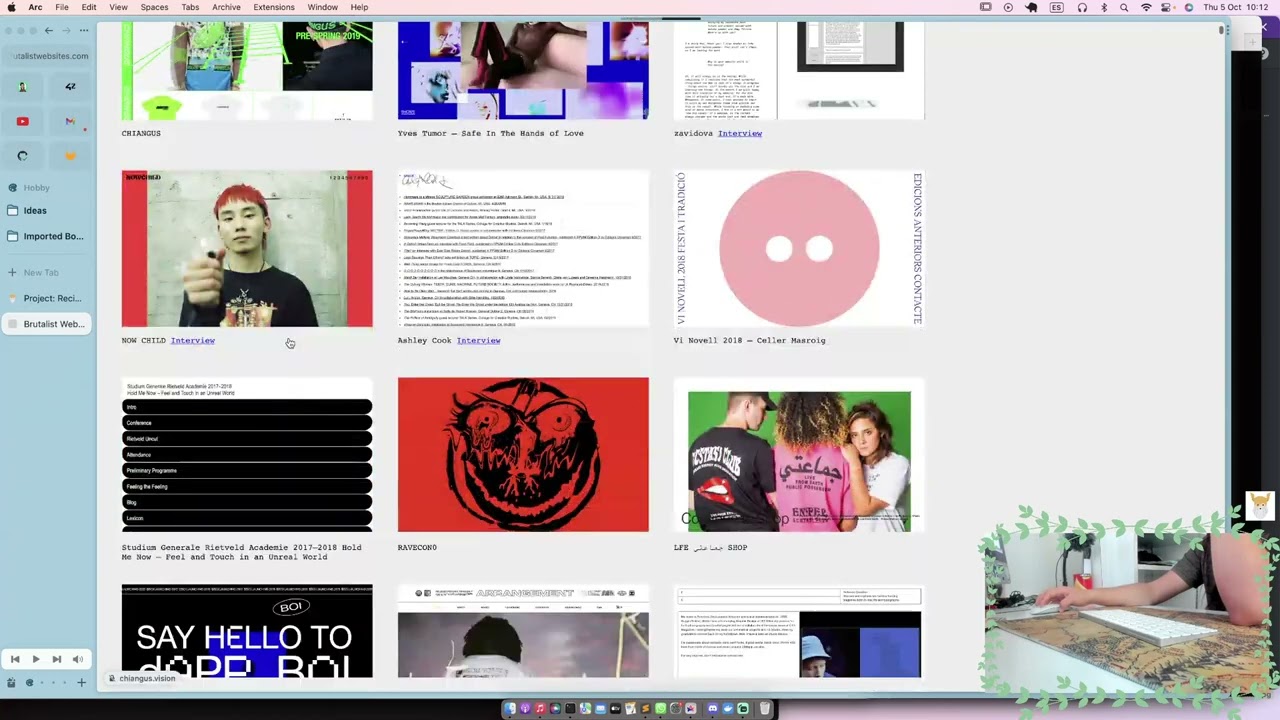Click the play-circle menu bar icon
This screenshot has height=720, width=1280.
point(1008,7)
